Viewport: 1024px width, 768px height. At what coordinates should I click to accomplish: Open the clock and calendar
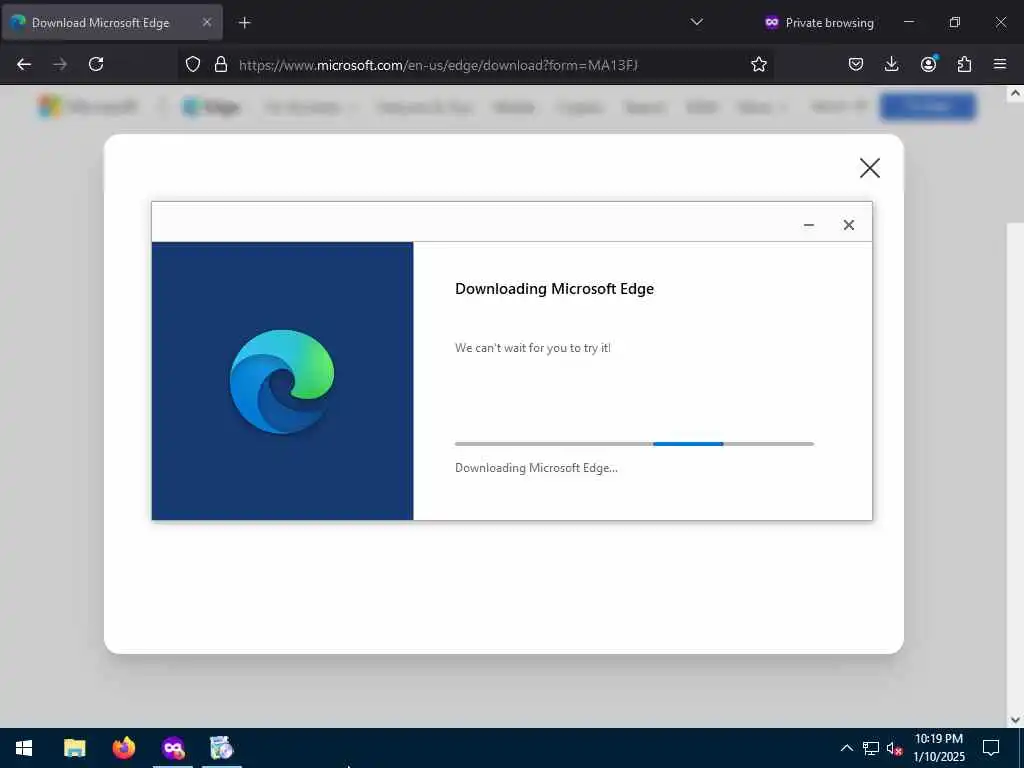(938, 748)
